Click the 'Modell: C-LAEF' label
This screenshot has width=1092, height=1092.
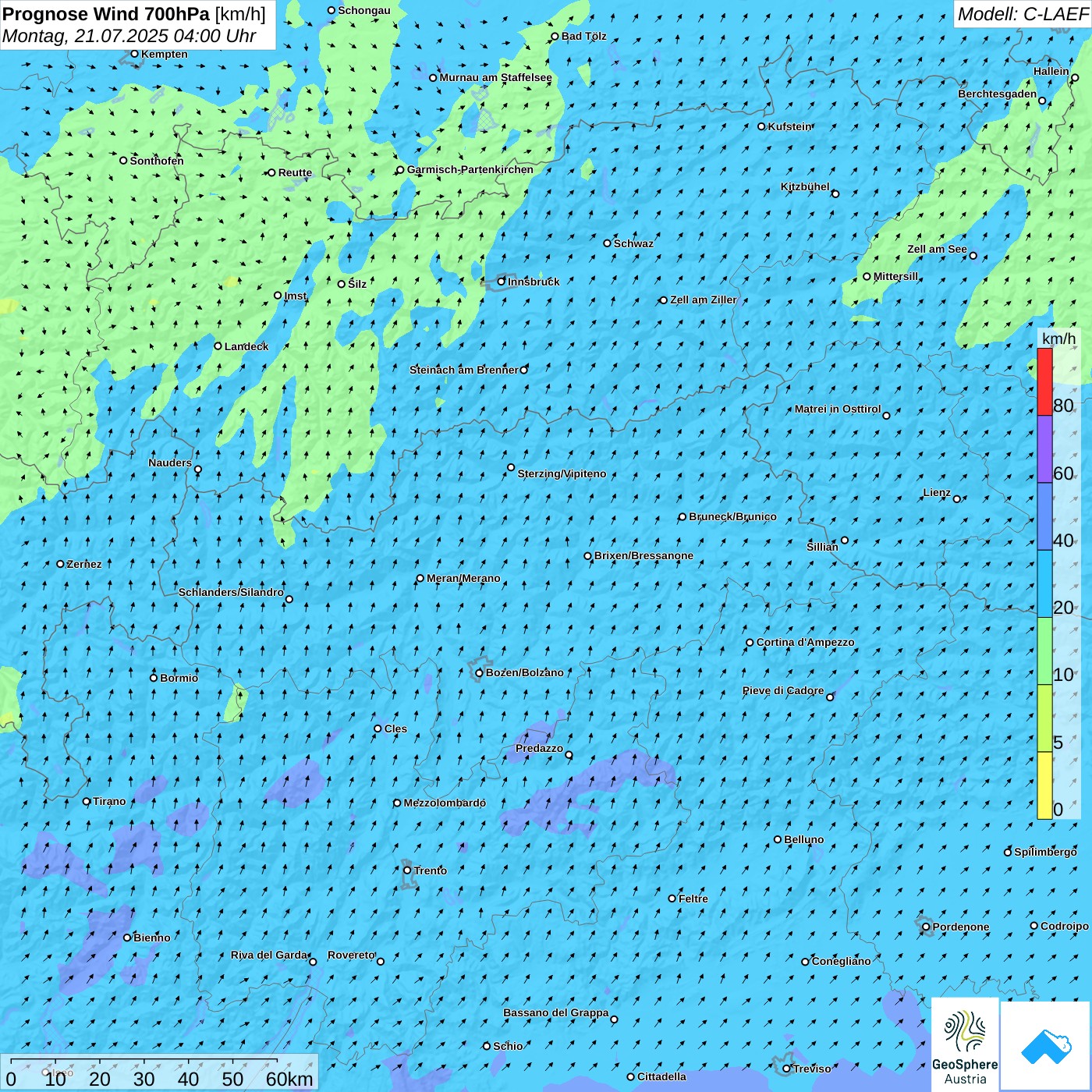(1023, 14)
